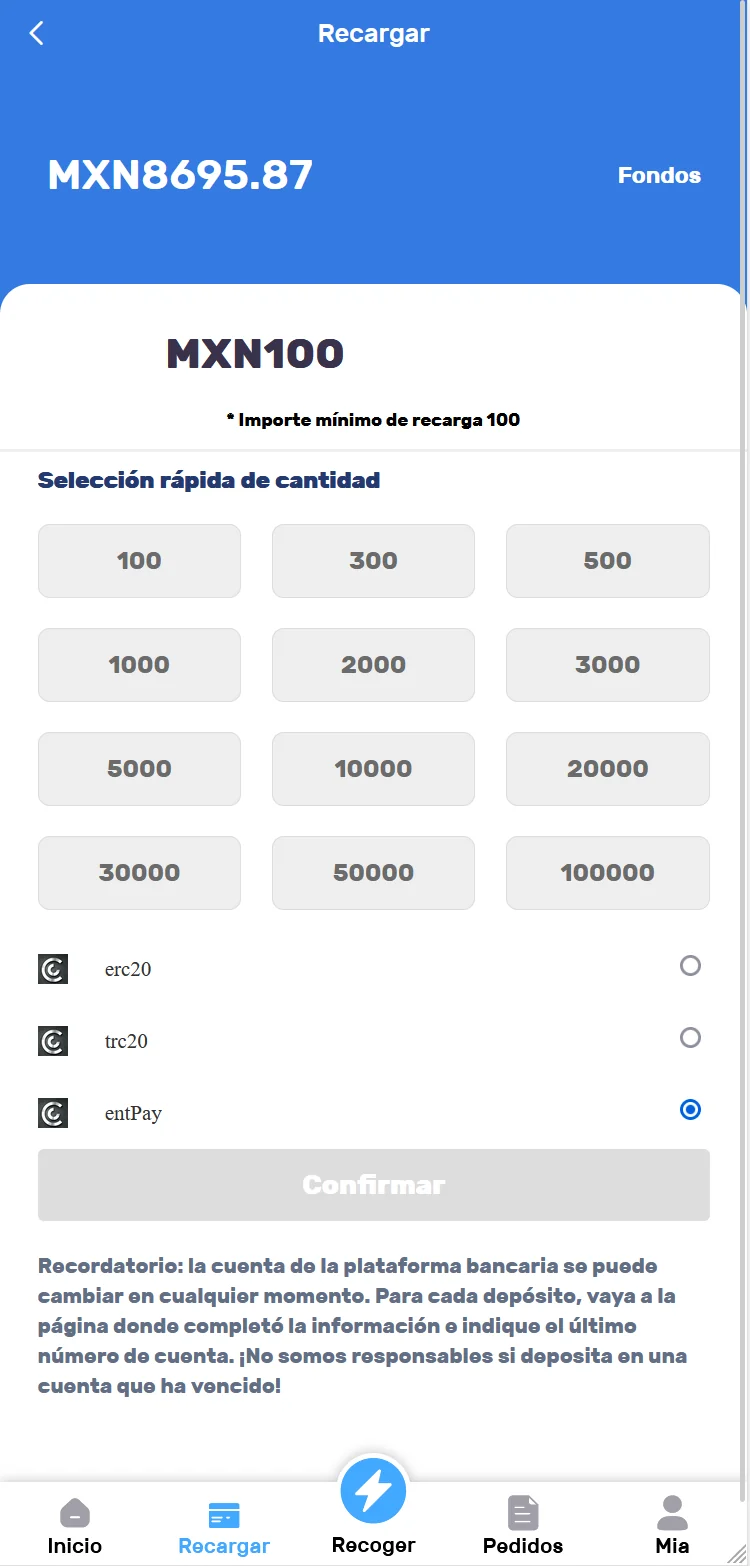
Task: Select the trc20 radio button
Action: point(690,1038)
